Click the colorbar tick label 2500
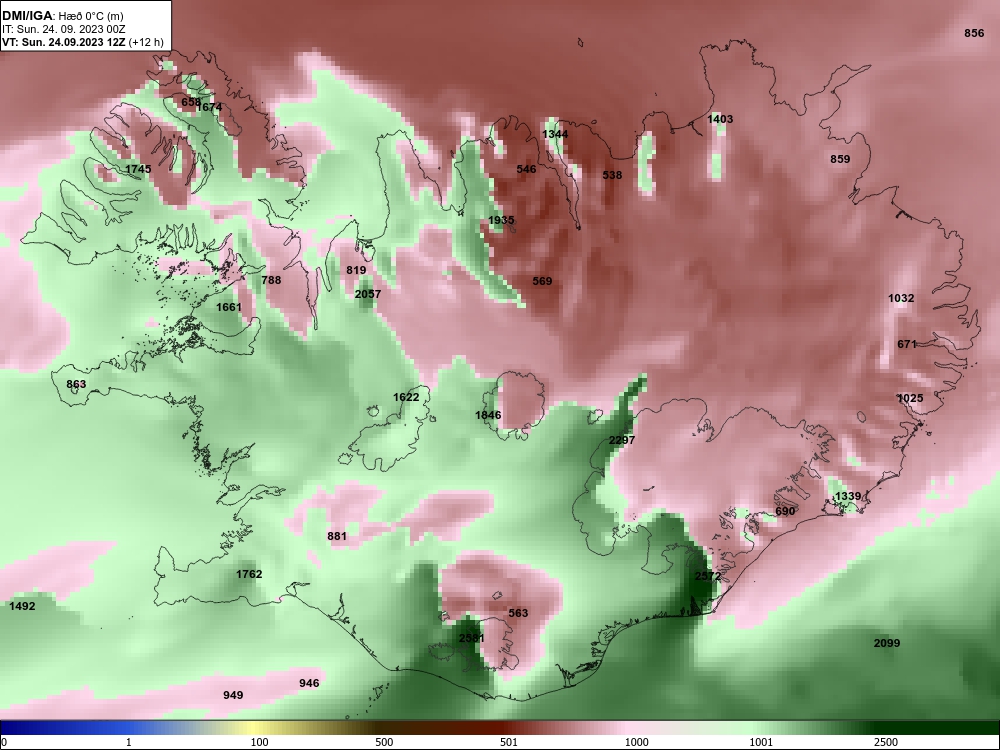Image resolution: width=1000 pixels, height=750 pixels. pyautogui.click(x=886, y=742)
